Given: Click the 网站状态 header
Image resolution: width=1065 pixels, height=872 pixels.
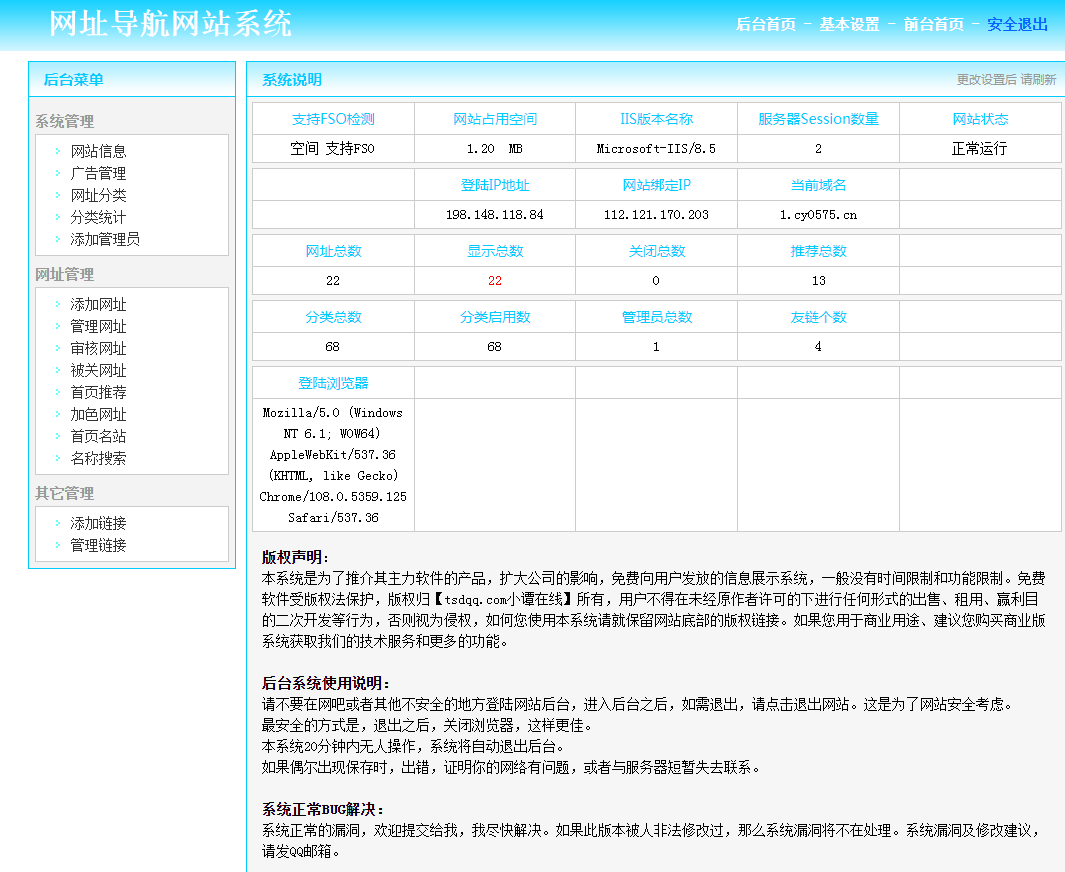Looking at the screenshot, I should click(980, 119).
